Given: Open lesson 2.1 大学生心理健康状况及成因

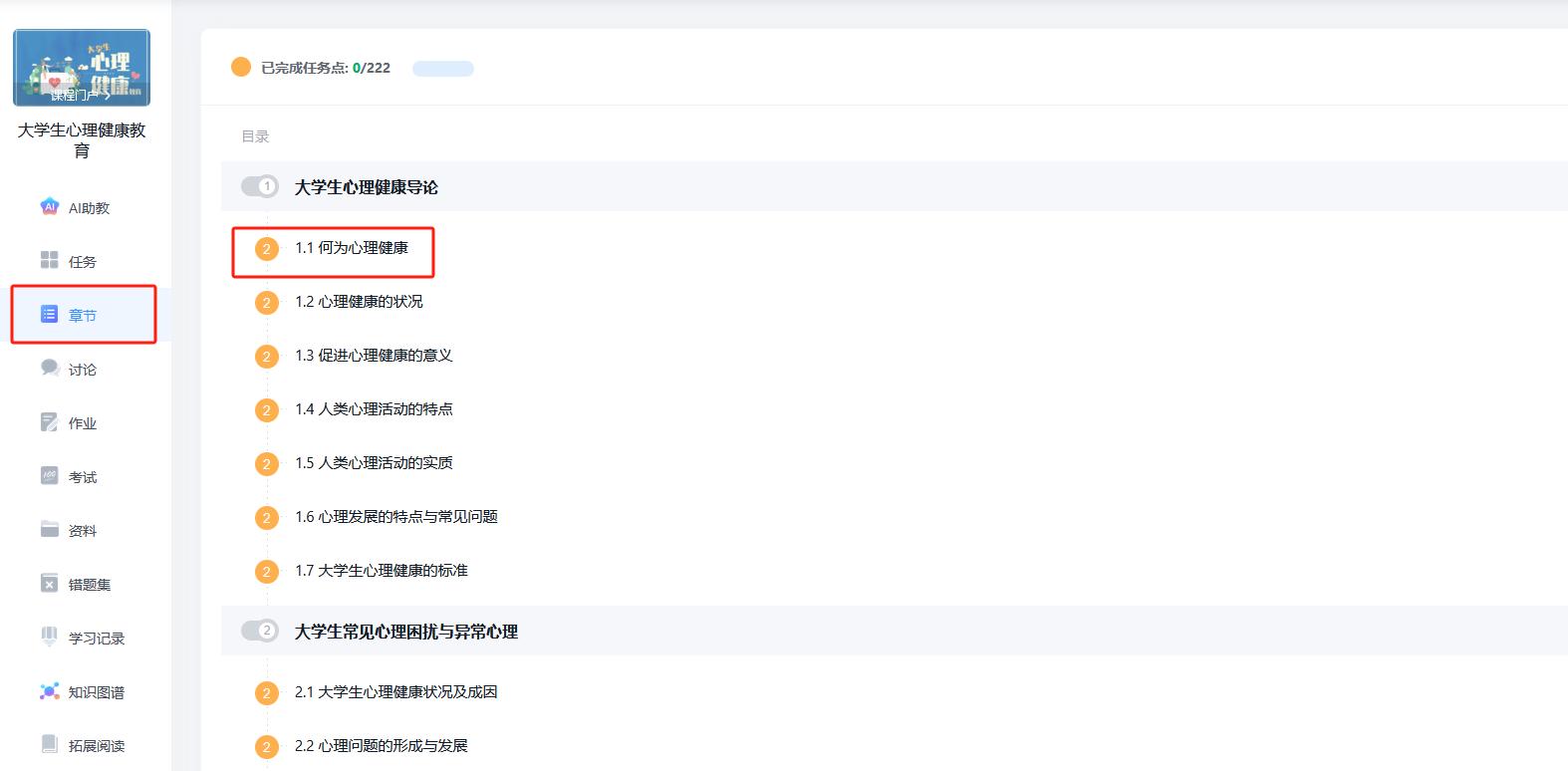Looking at the screenshot, I should click(x=395, y=692).
